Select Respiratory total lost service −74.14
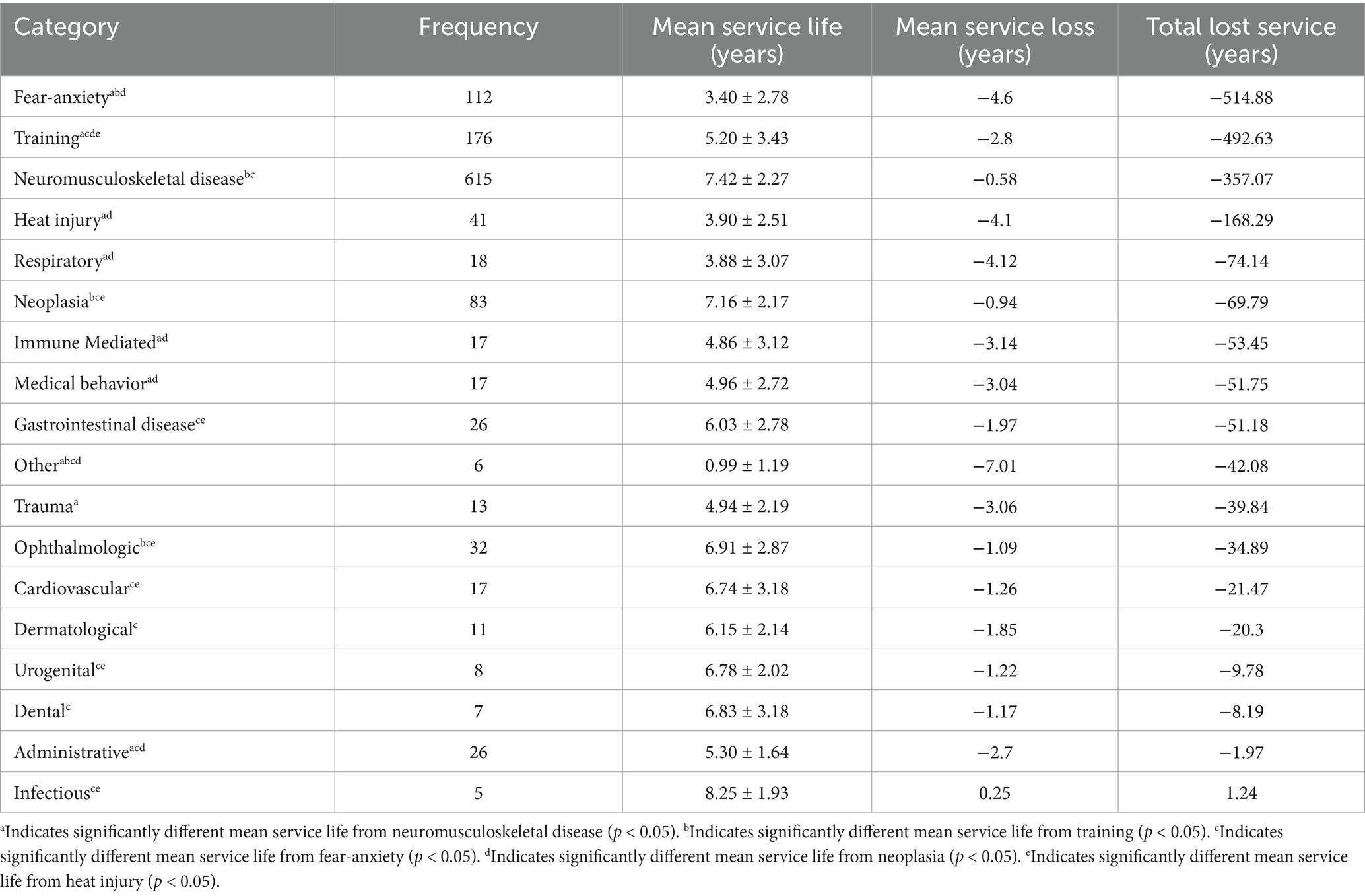This screenshot has height=896, width=1365. tap(1241, 261)
